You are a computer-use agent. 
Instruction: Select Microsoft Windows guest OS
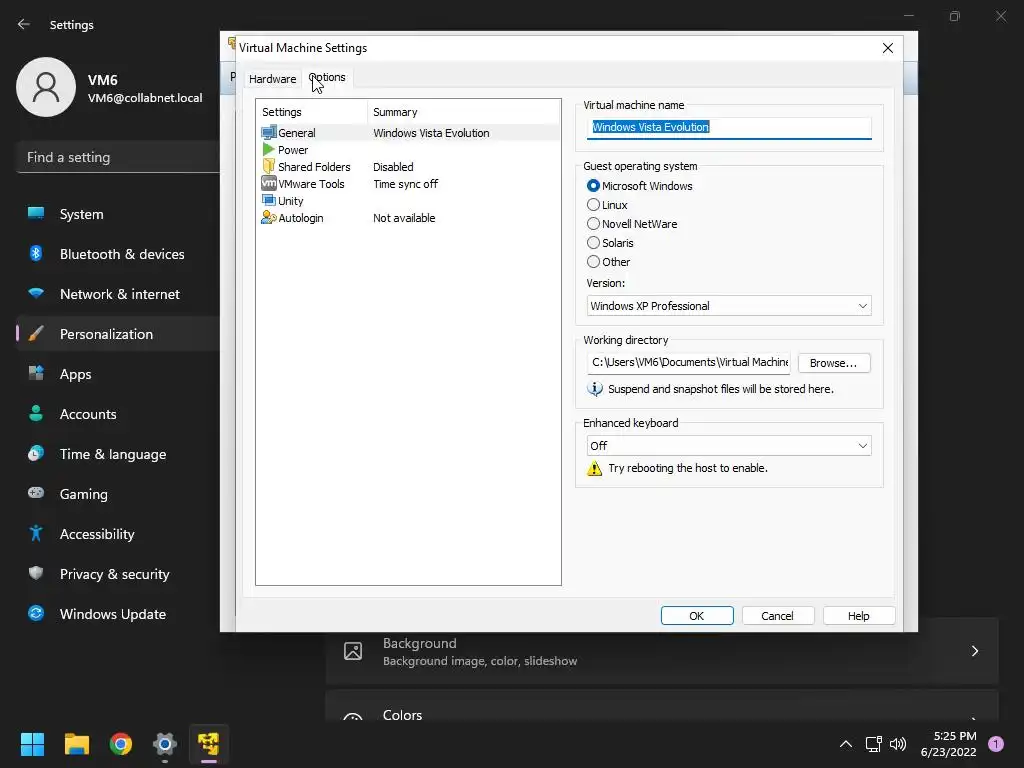593,185
